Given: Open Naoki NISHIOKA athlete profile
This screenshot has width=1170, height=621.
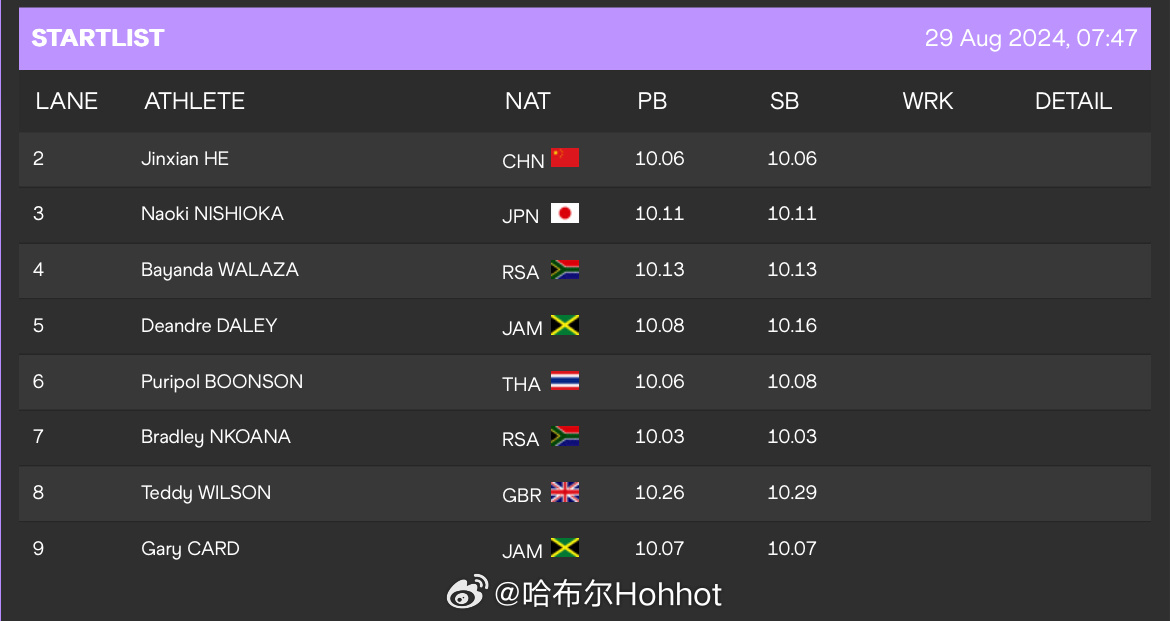Looking at the screenshot, I should pos(212,213).
